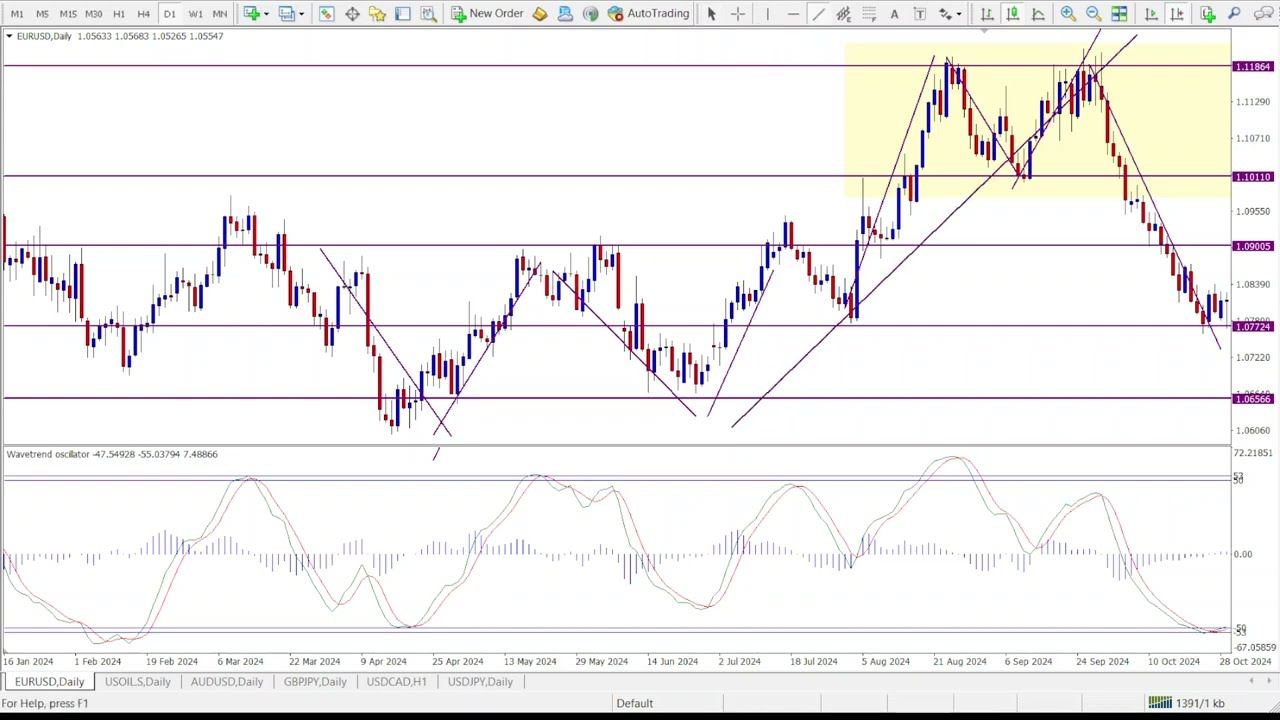Screen dimensions: 1280x720
Task: Open the search magnifier icon
Action: [1234, 13]
